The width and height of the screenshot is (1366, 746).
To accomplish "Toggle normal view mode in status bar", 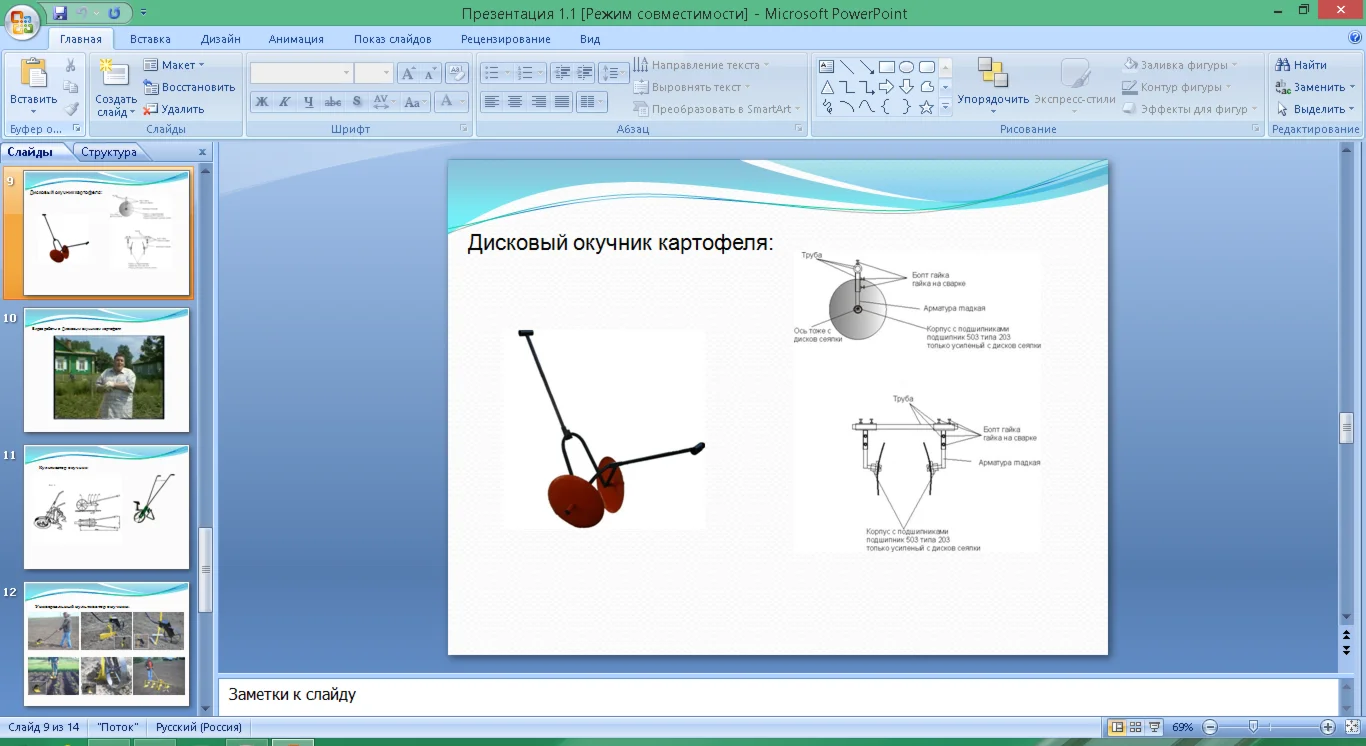I will (1117, 727).
